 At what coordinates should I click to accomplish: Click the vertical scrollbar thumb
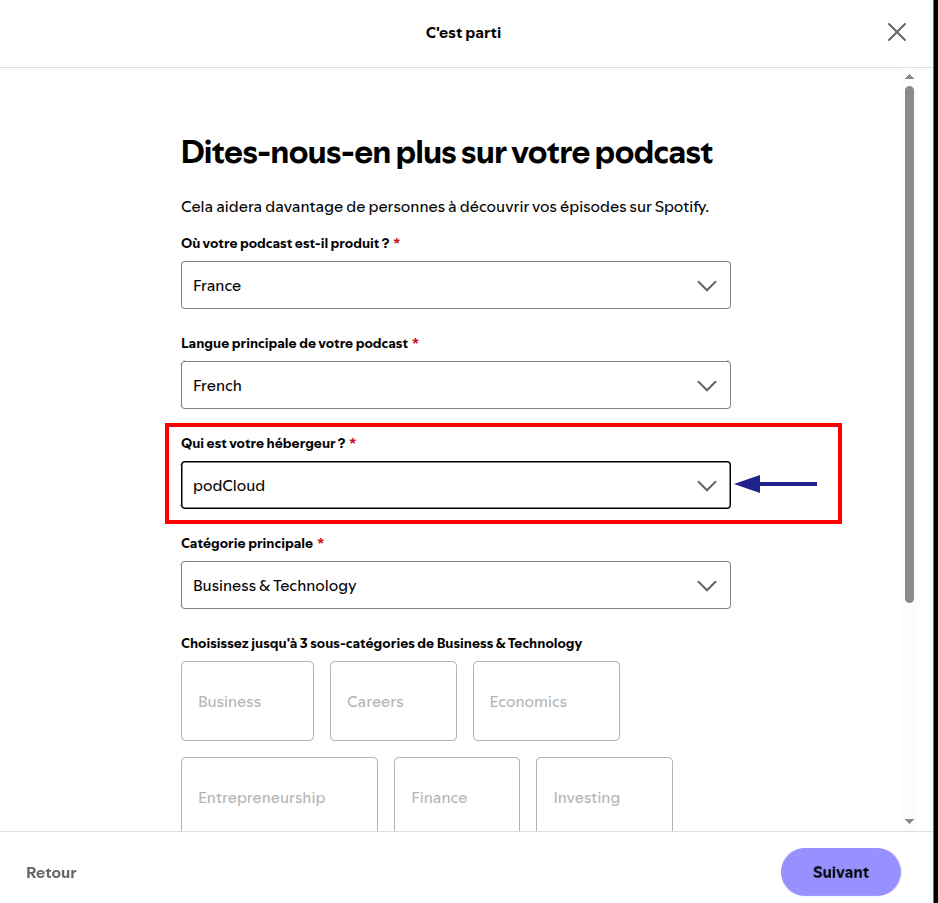tap(909, 344)
